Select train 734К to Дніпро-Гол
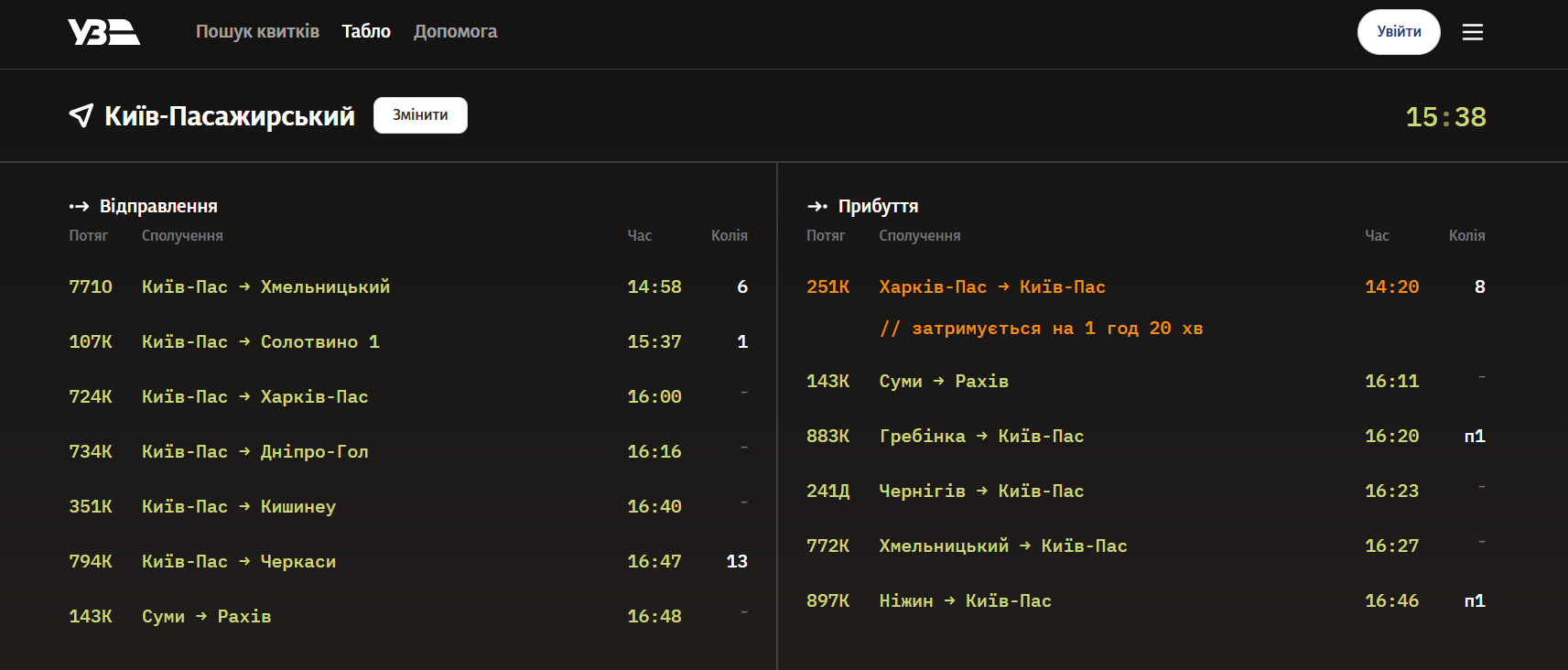The width and height of the screenshot is (1568, 670). (408, 451)
